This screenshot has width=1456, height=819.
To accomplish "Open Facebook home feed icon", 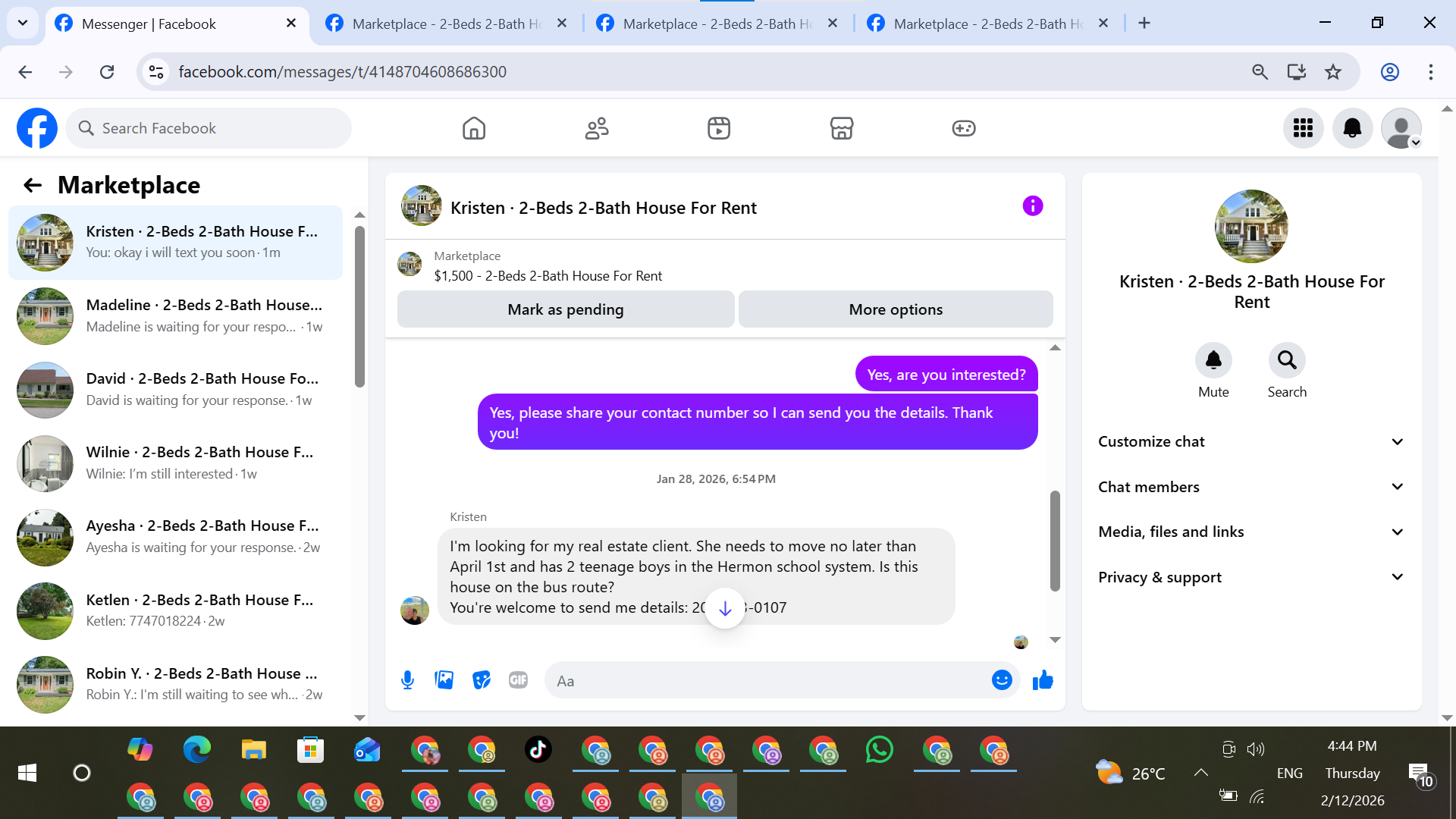I will point(474,128).
